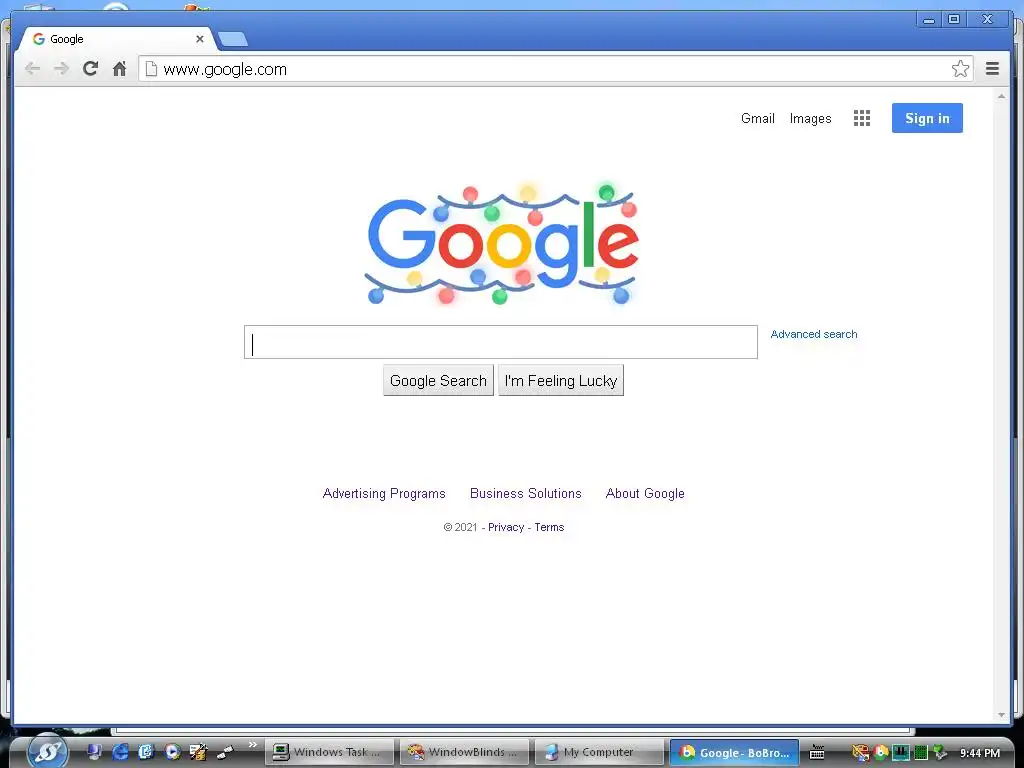Click the I'm Feeling Lucky button

pyautogui.click(x=561, y=380)
